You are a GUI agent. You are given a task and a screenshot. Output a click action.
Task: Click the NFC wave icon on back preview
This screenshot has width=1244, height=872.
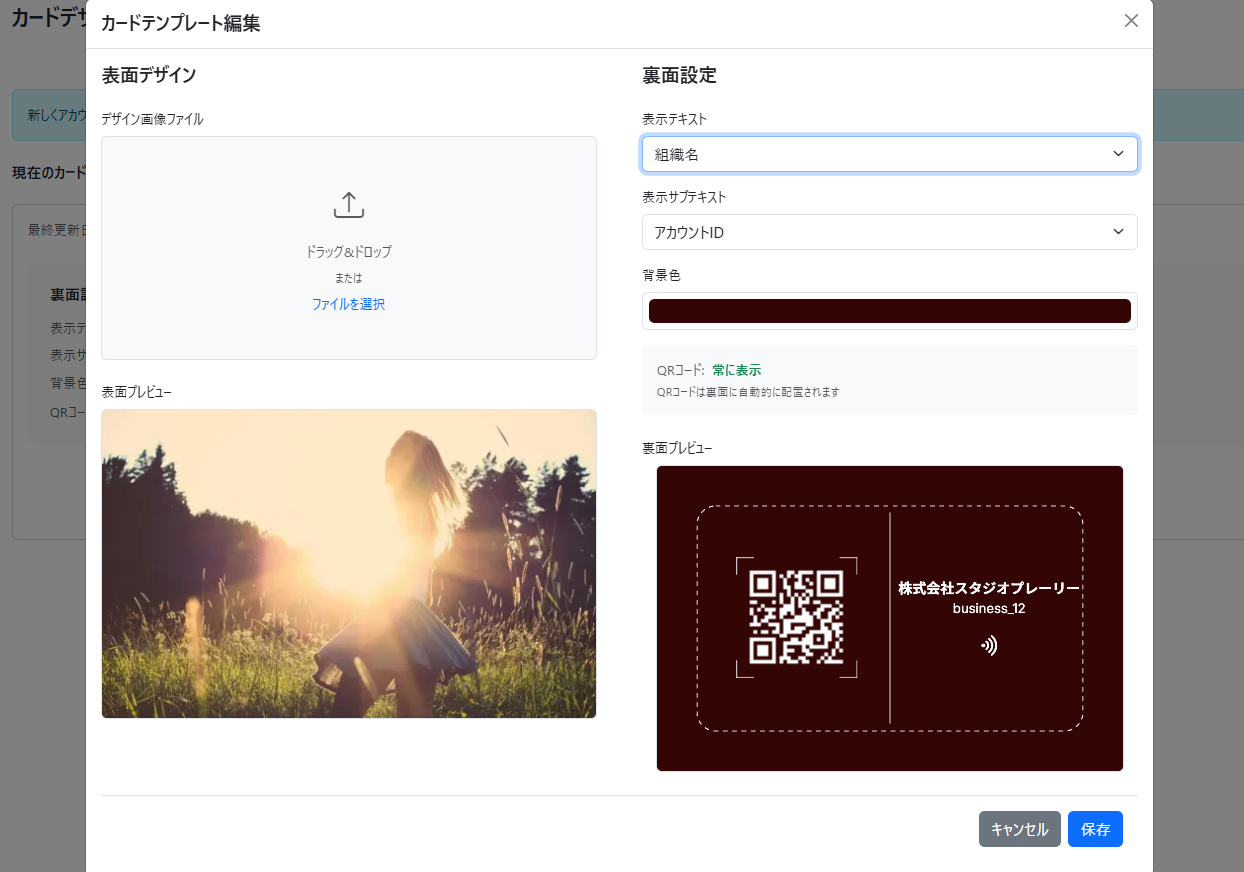click(x=989, y=646)
